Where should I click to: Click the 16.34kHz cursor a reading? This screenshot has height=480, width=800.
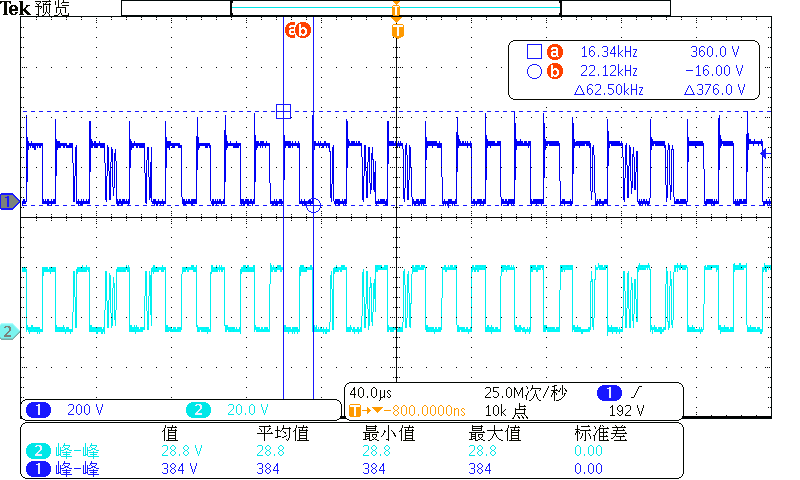coord(609,52)
